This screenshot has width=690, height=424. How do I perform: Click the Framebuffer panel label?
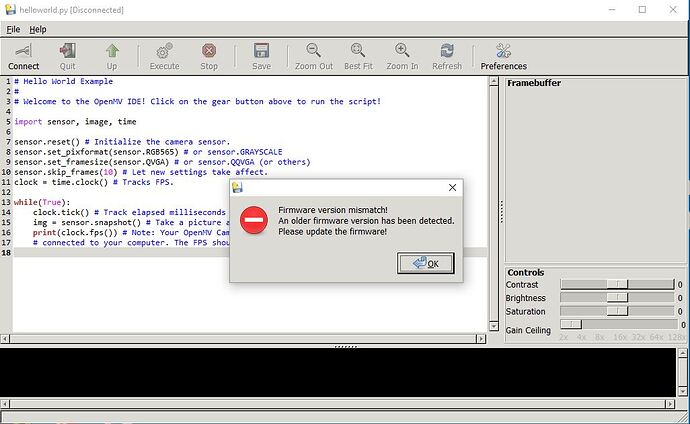coord(534,83)
